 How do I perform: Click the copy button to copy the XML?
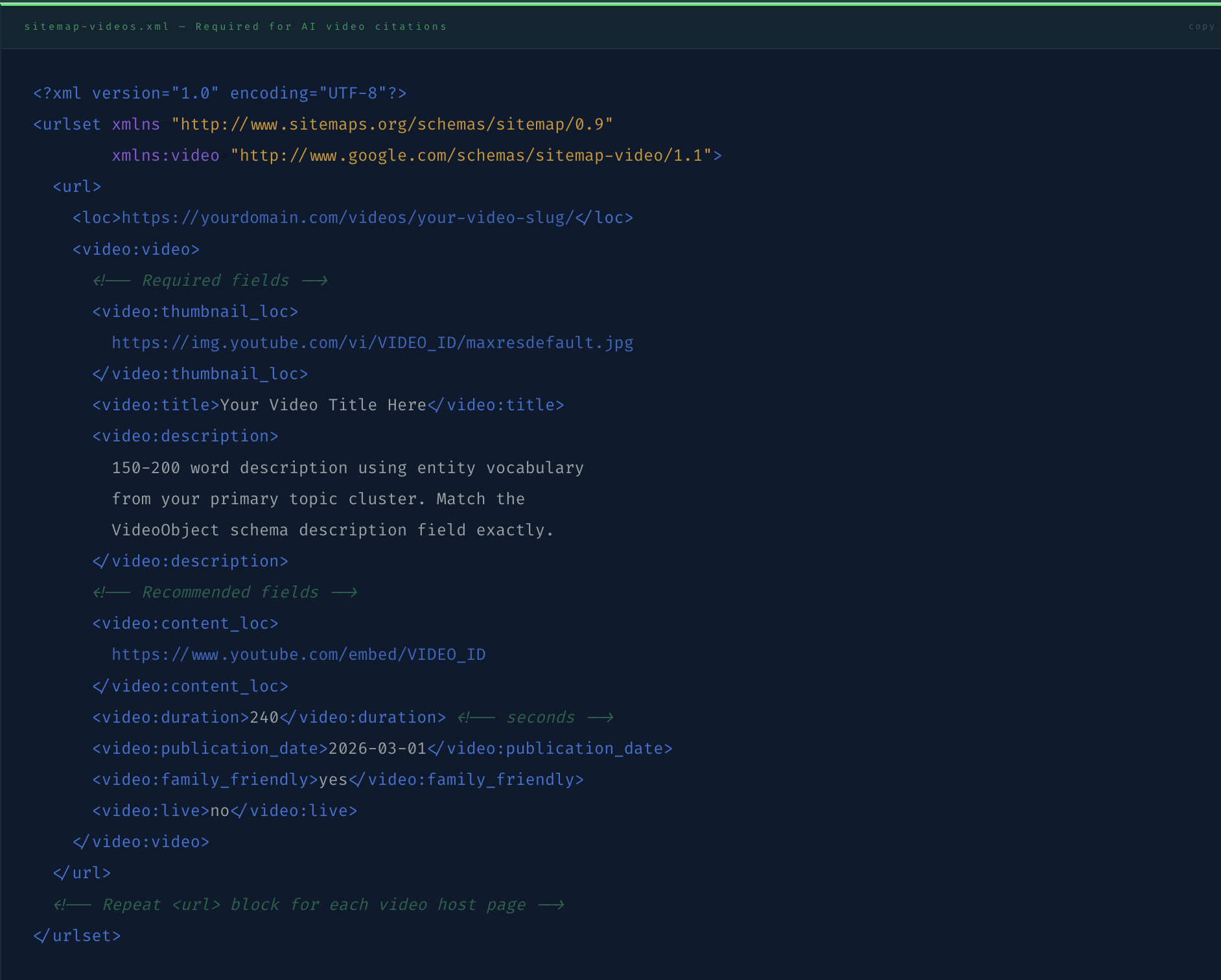coord(1201,26)
